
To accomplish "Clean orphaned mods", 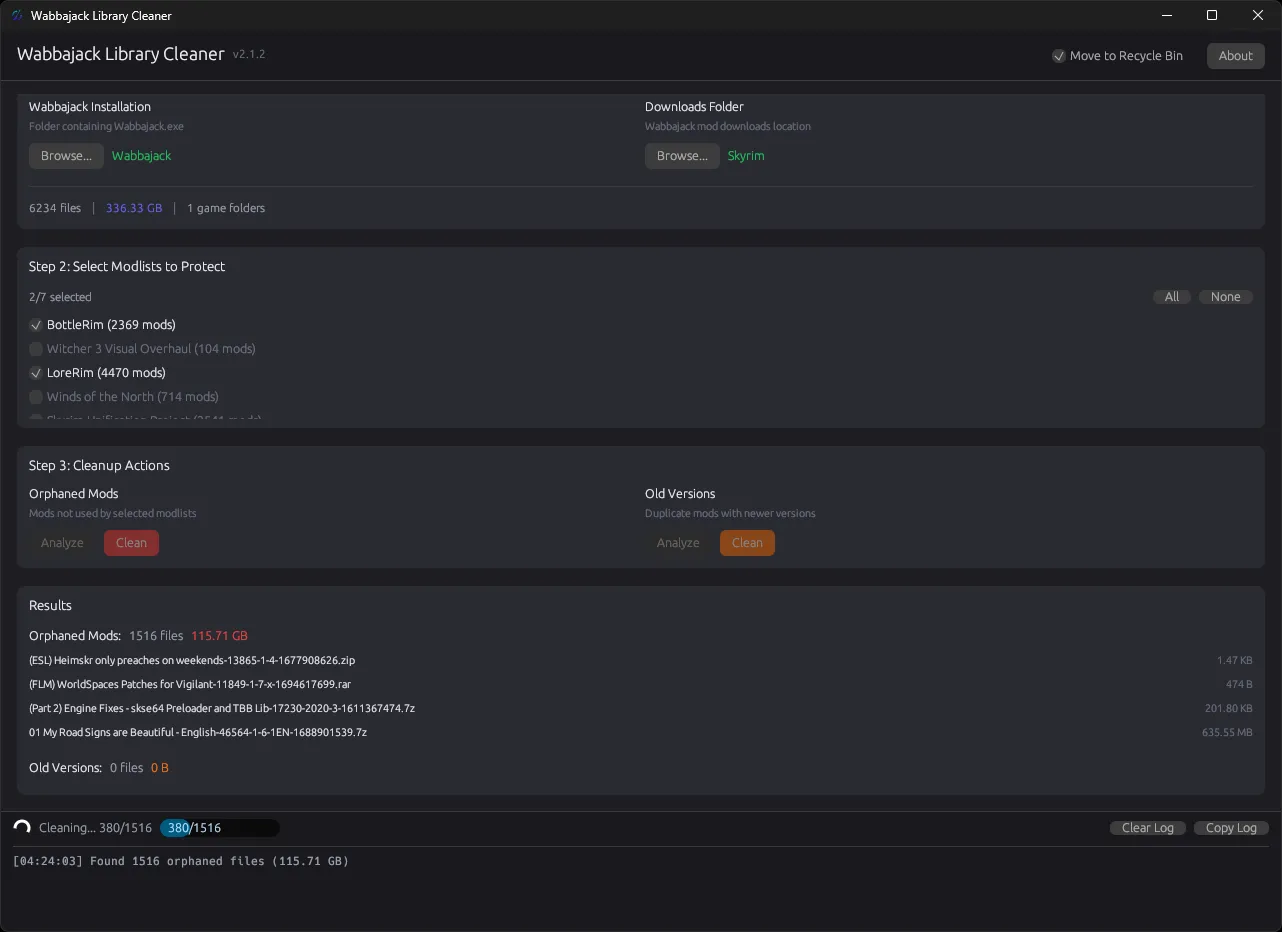I will point(131,542).
